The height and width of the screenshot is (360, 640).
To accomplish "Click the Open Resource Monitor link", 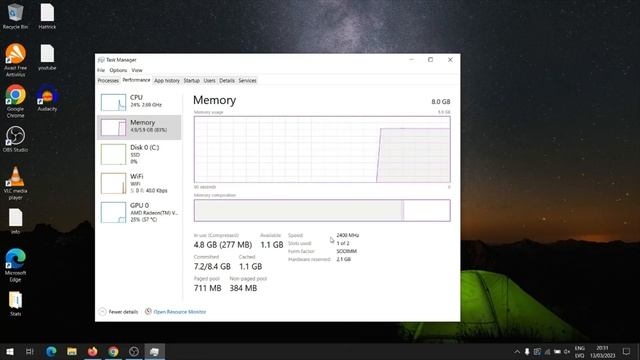I will (x=180, y=312).
